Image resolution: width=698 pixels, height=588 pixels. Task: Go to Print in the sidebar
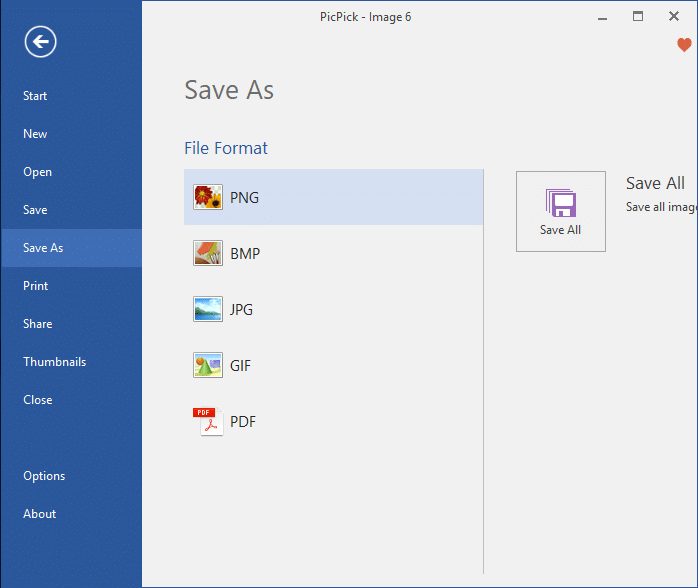35,286
